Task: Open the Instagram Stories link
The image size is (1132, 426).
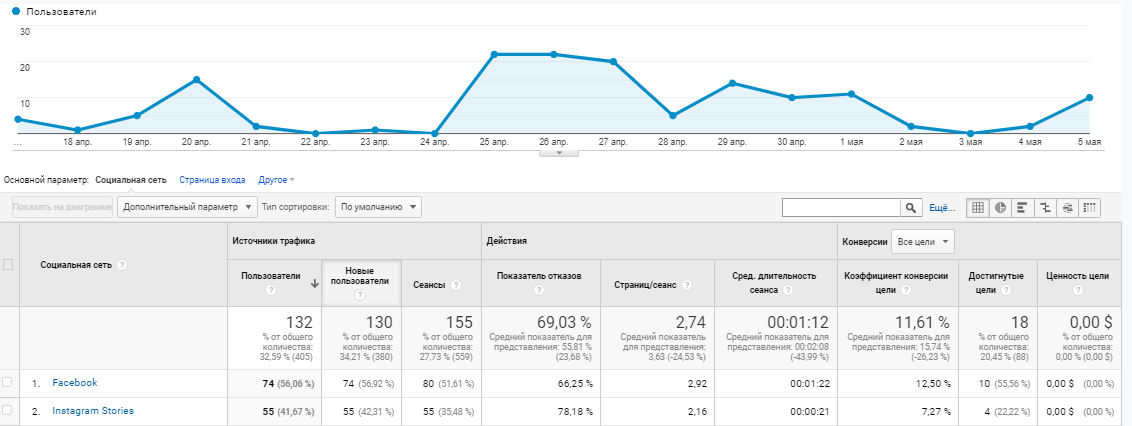Action: coord(92,411)
